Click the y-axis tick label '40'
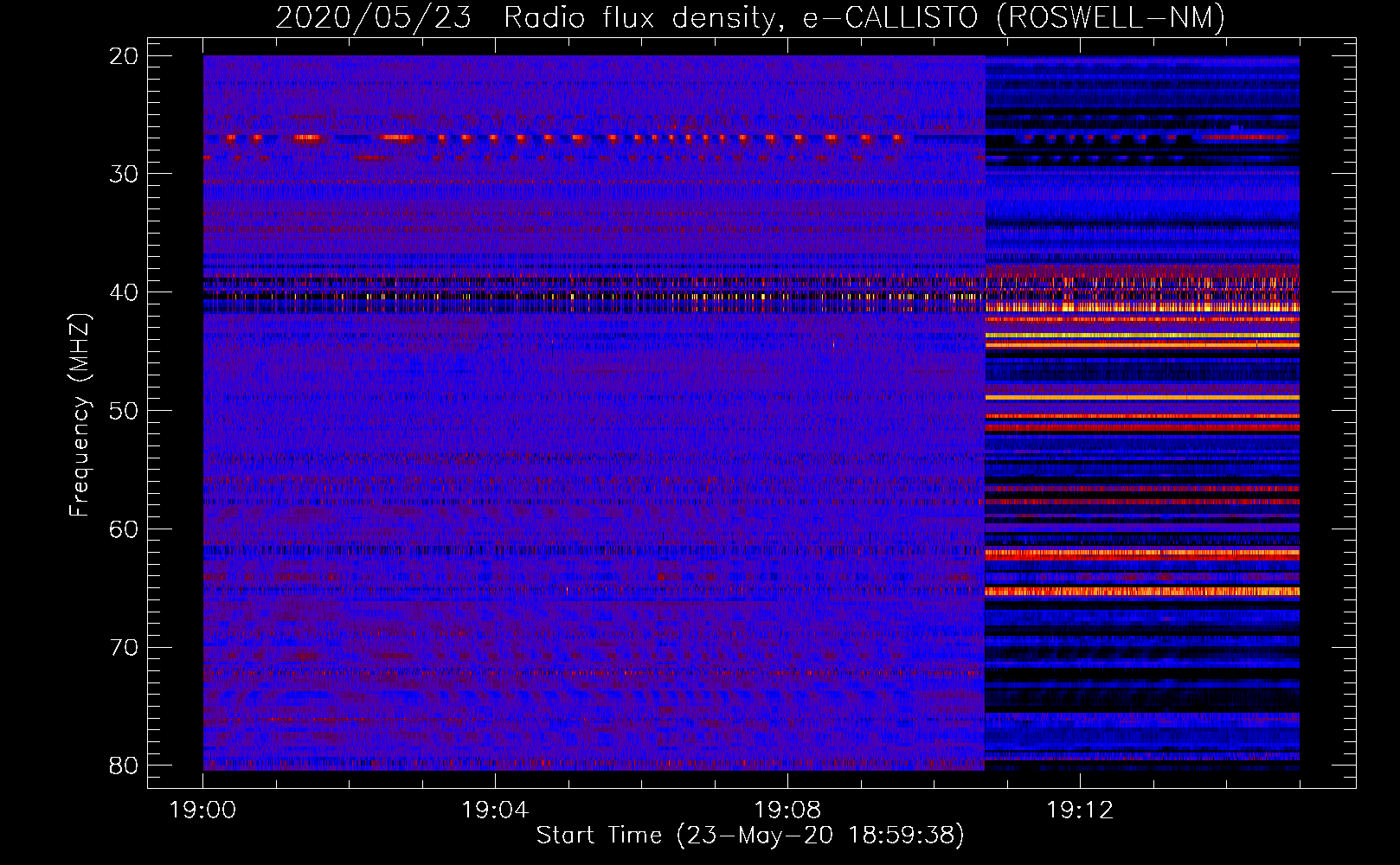This screenshot has height=865, width=1400. (124, 292)
